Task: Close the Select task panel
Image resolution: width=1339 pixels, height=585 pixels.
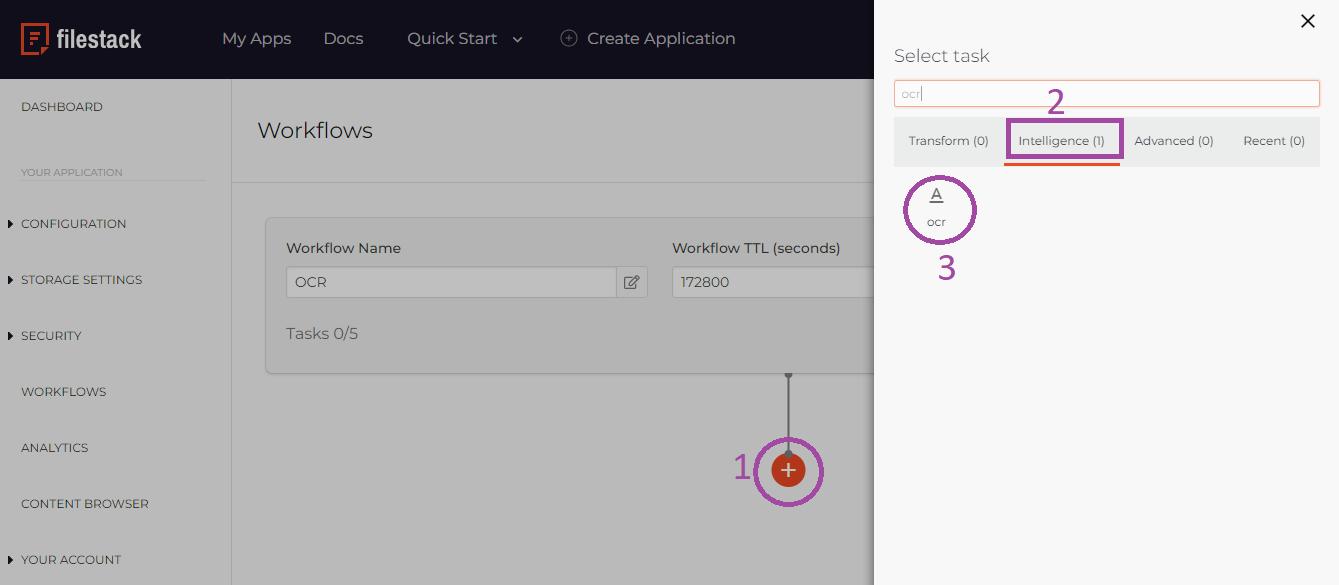Action: click(x=1307, y=21)
